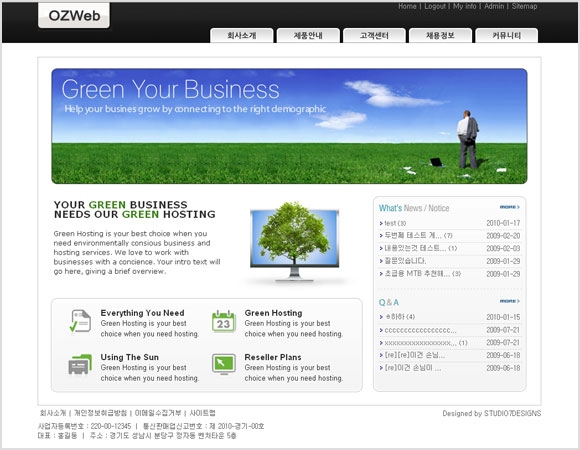This screenshot has width=580, height=450.
Task: Show more News / Notice items
Action: click(510, 207)
